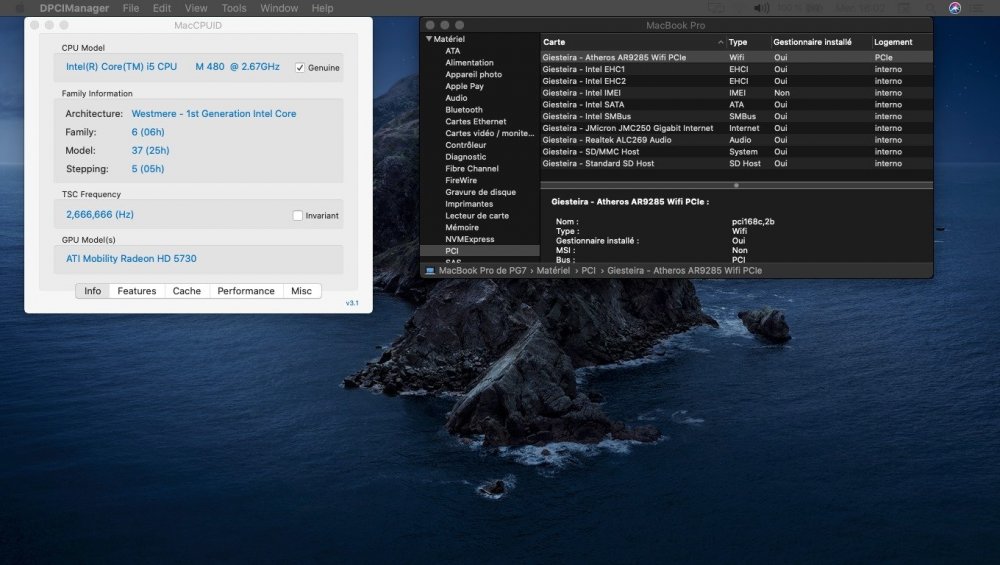This screenshot has height=565, width=1000.
Task: Open Siri from the menu bar
Action: [x=954, y=8]
